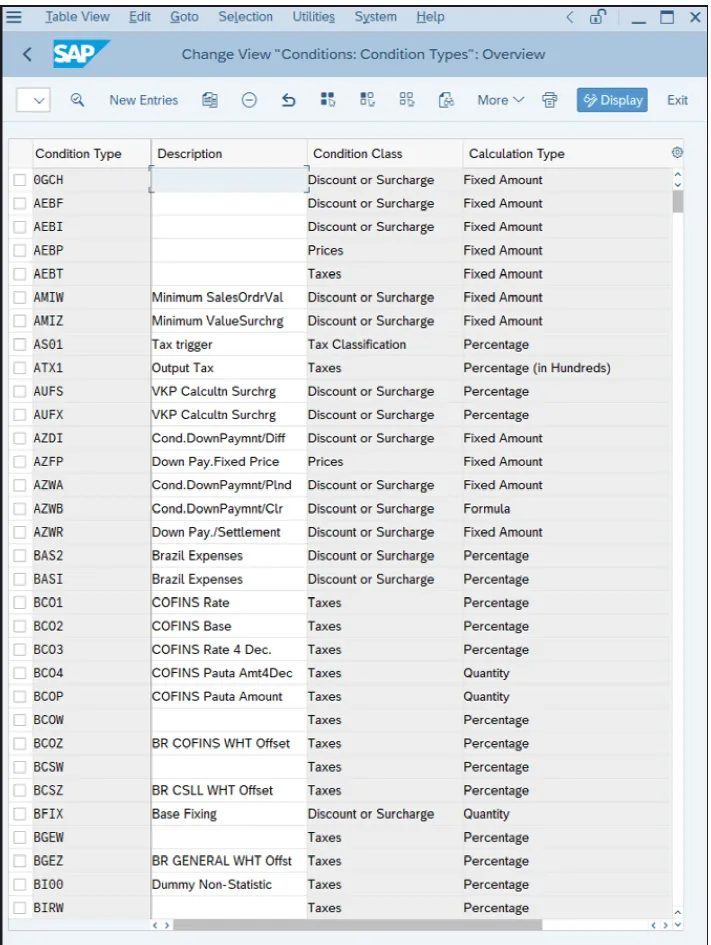
Task: Click the SAP logo
Action: point(80,54)
